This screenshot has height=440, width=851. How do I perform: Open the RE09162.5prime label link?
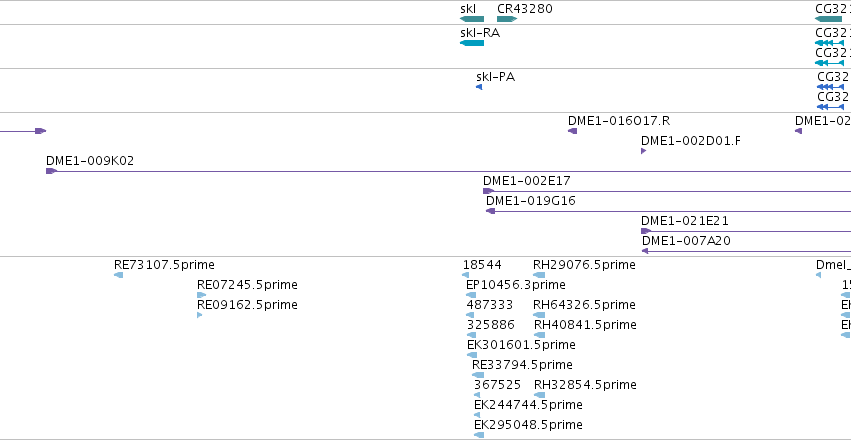tap(247, 305)
